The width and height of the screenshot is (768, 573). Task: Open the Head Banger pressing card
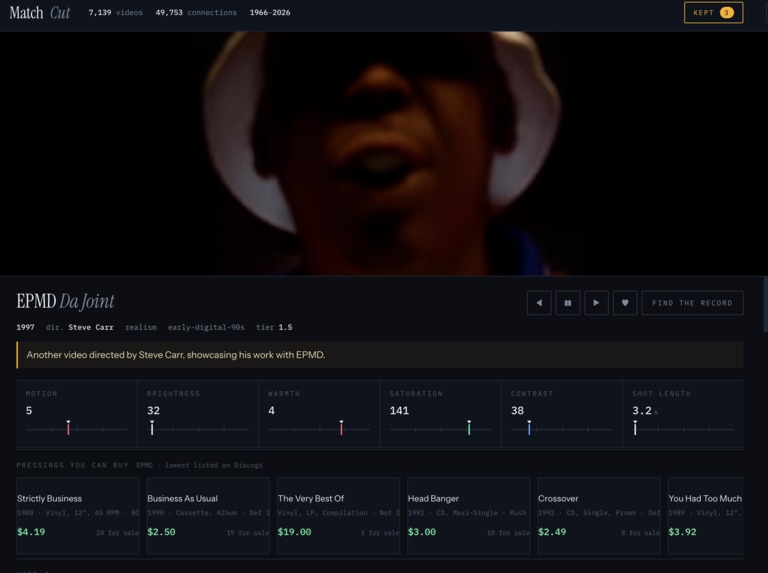469,516
